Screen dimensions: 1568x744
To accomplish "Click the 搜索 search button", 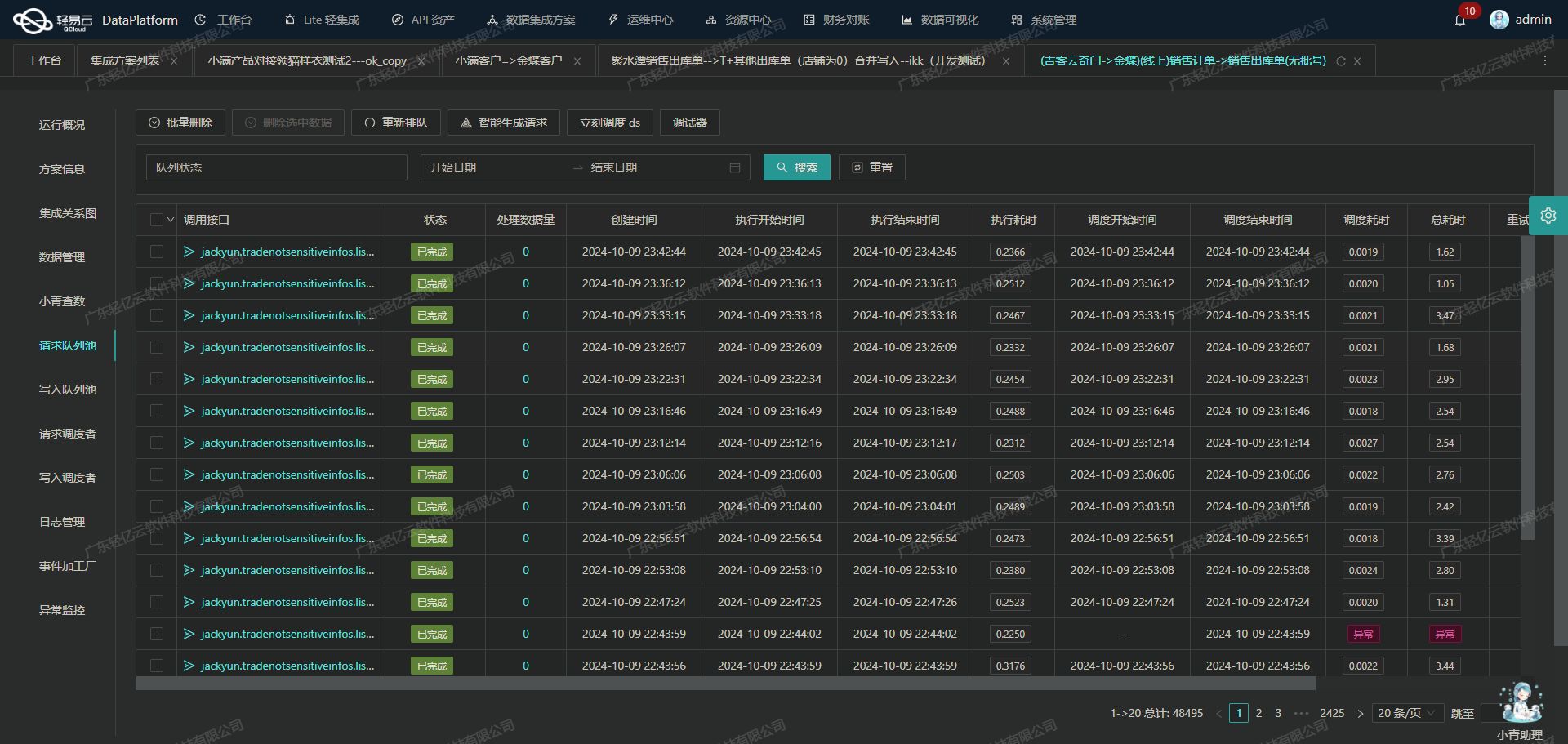I will tap(796, 167).
